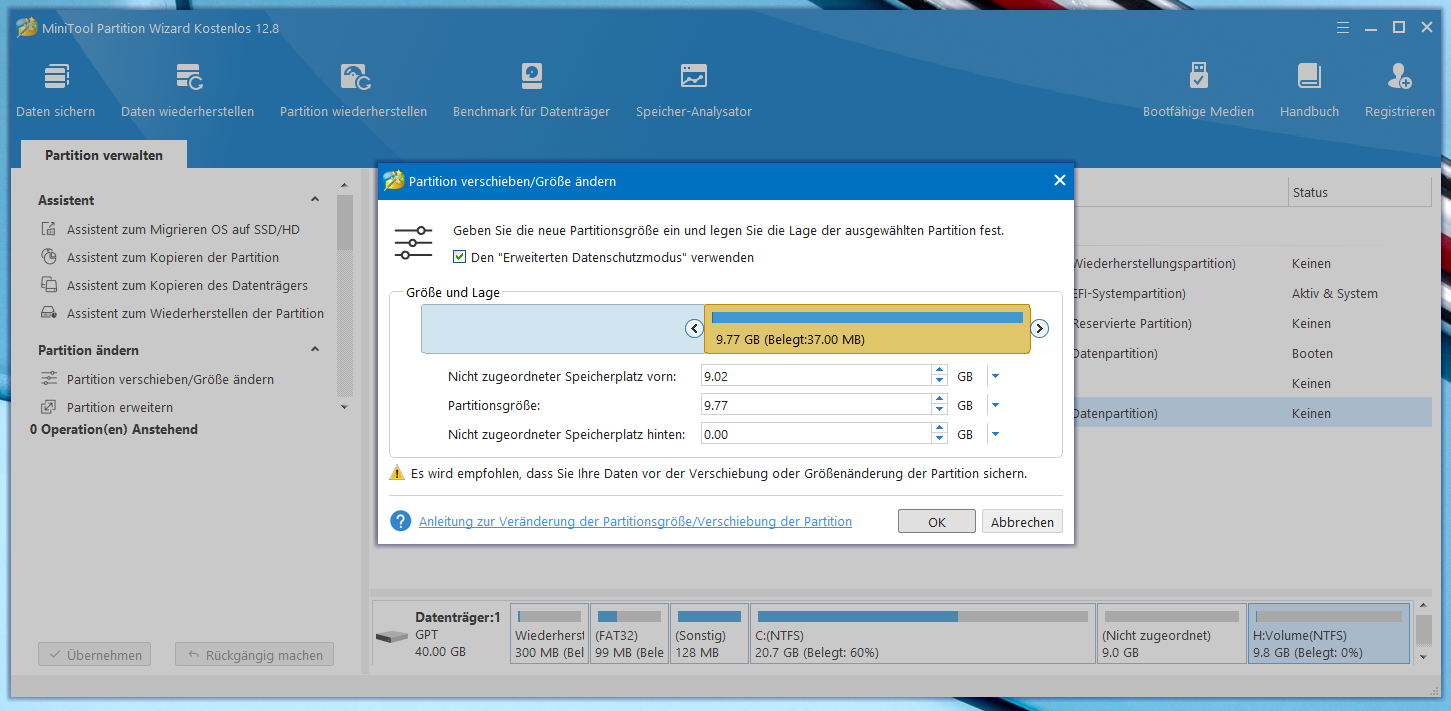Select the EFI-Systempartition row
The image size is (1451, 711).
click(1252, 294)
